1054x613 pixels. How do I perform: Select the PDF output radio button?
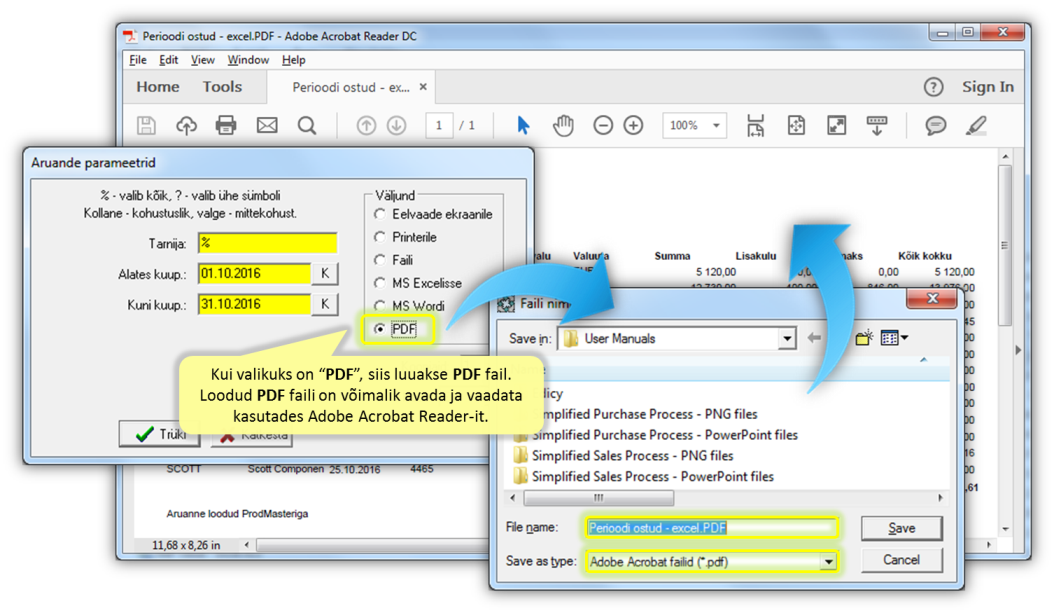[380, 329]
